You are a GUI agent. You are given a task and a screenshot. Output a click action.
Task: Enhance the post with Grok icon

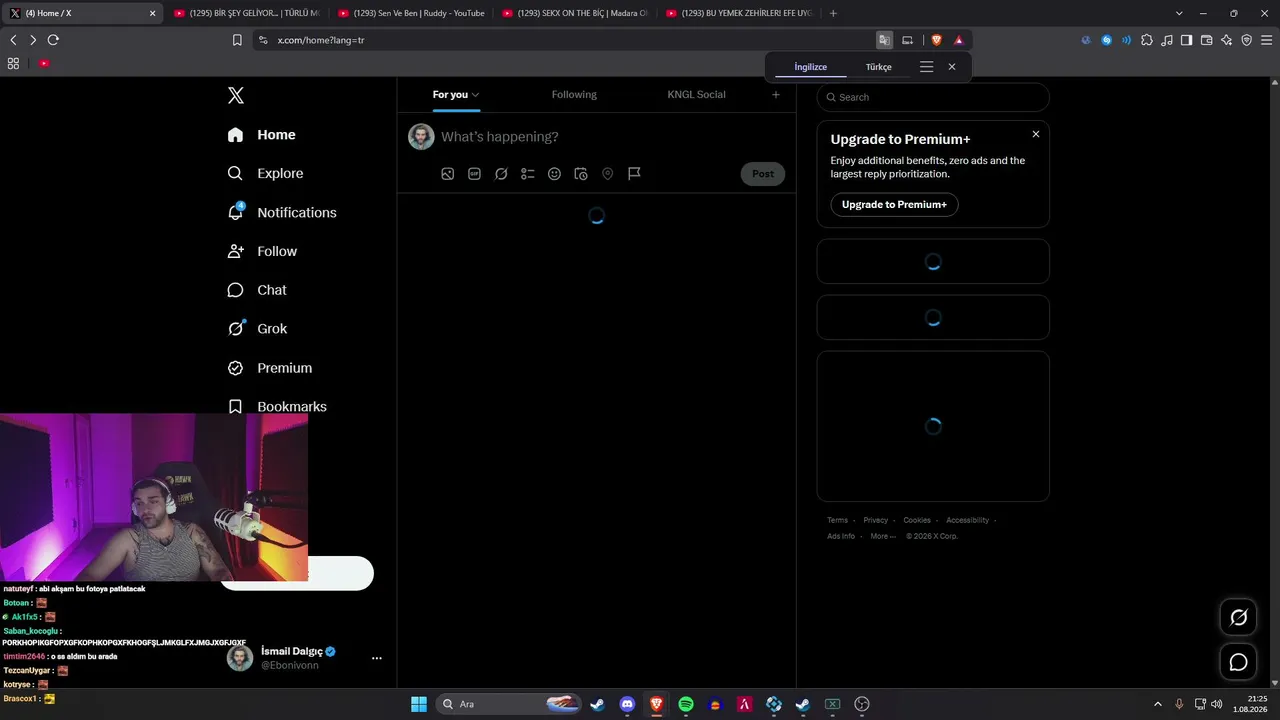pos(501,174)
